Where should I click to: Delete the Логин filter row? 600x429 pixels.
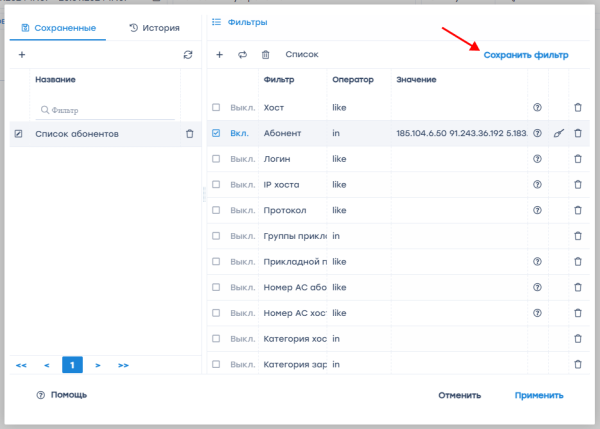[x=577, y=159]
